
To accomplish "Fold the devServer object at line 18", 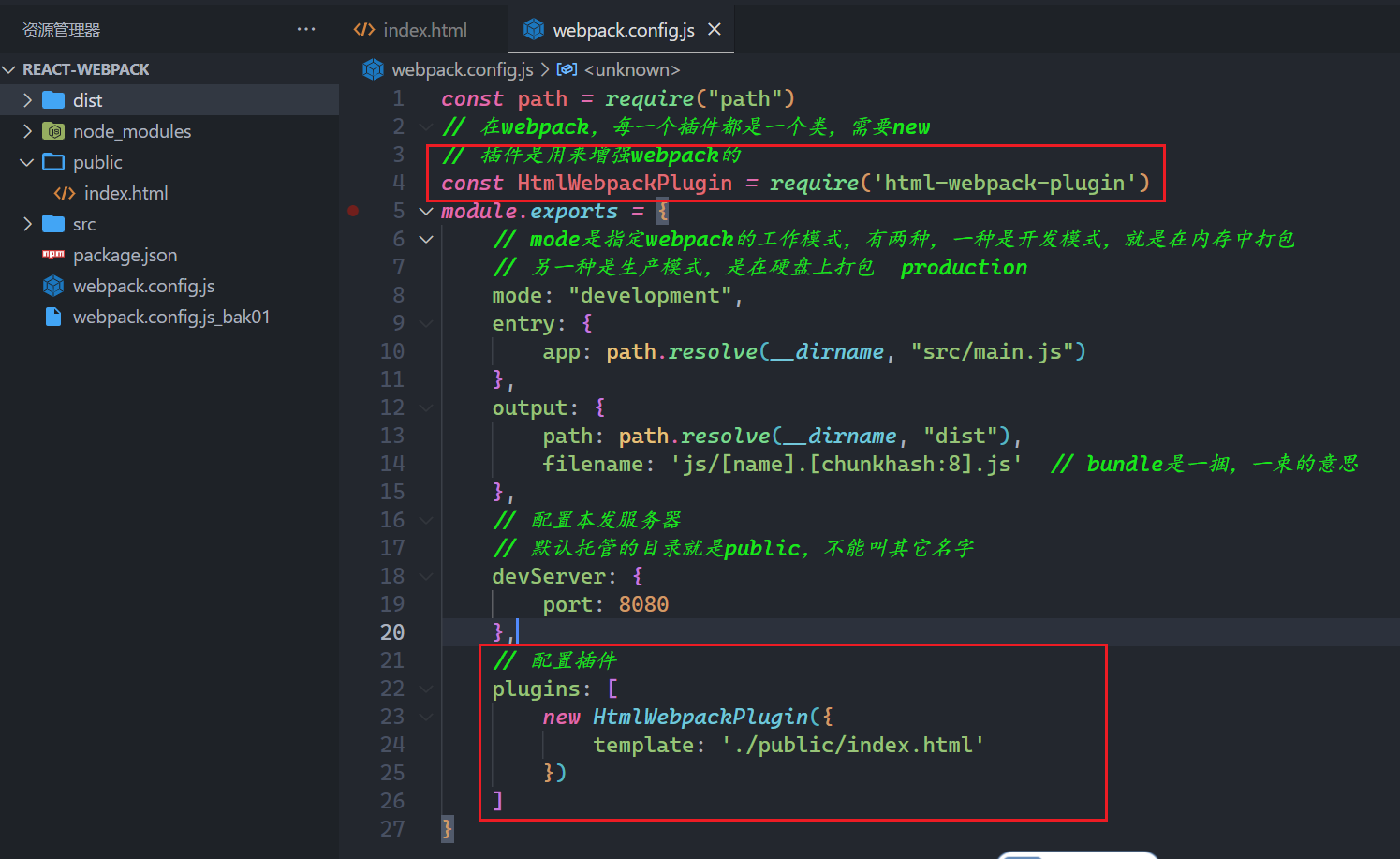I will [426, 576].
